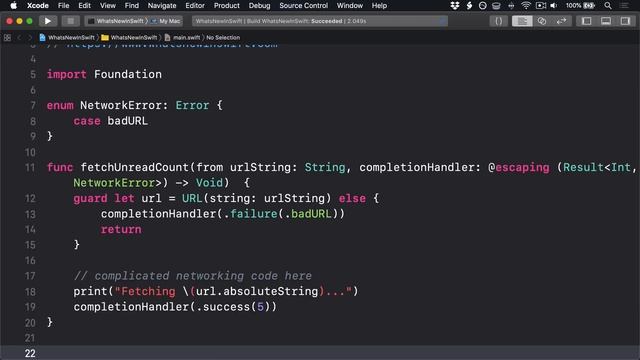
Task: Open the volume control in menu bar
Action: pyautogui.click(x=554, y=5)
